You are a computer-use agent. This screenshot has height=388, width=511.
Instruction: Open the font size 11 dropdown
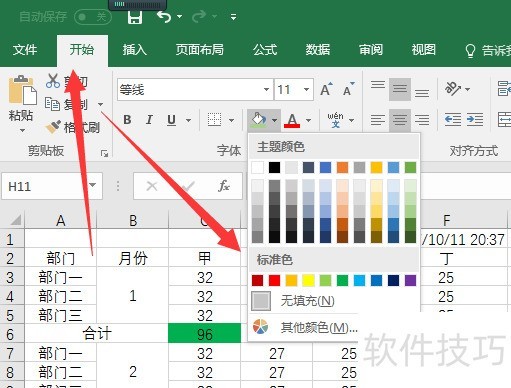click(306, 90)
